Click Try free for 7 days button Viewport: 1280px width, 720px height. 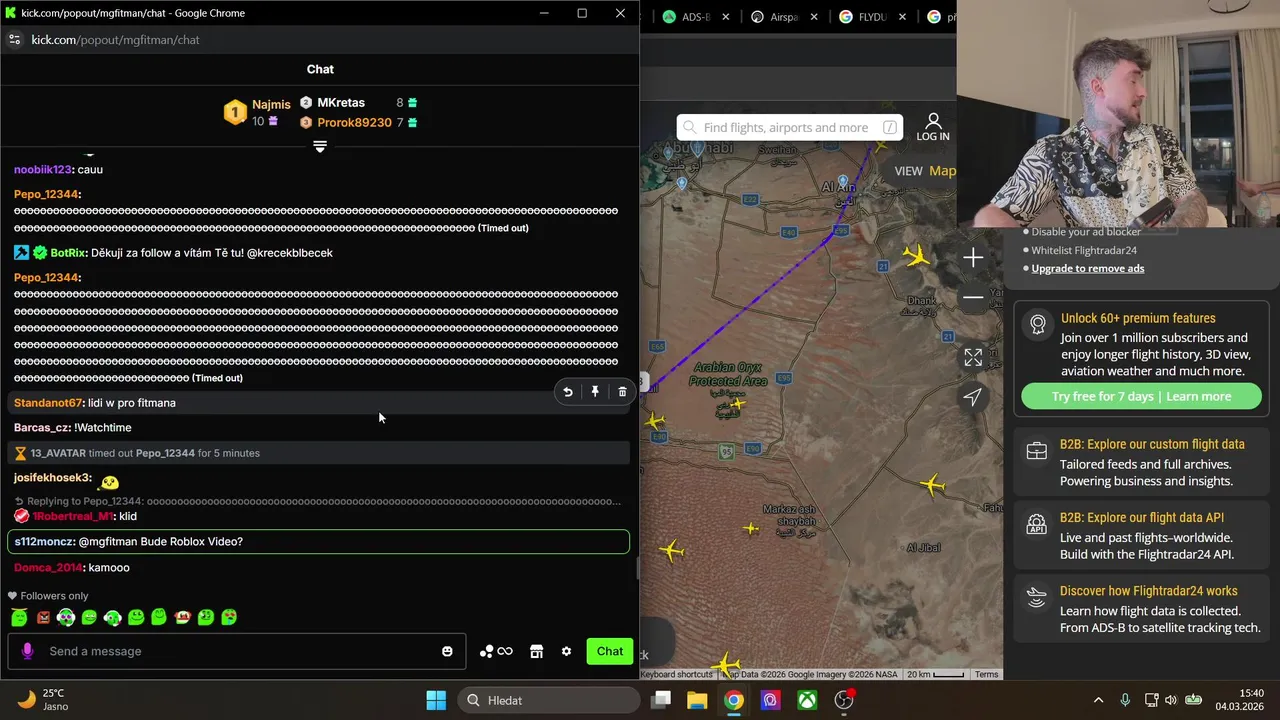(1141, 396)
